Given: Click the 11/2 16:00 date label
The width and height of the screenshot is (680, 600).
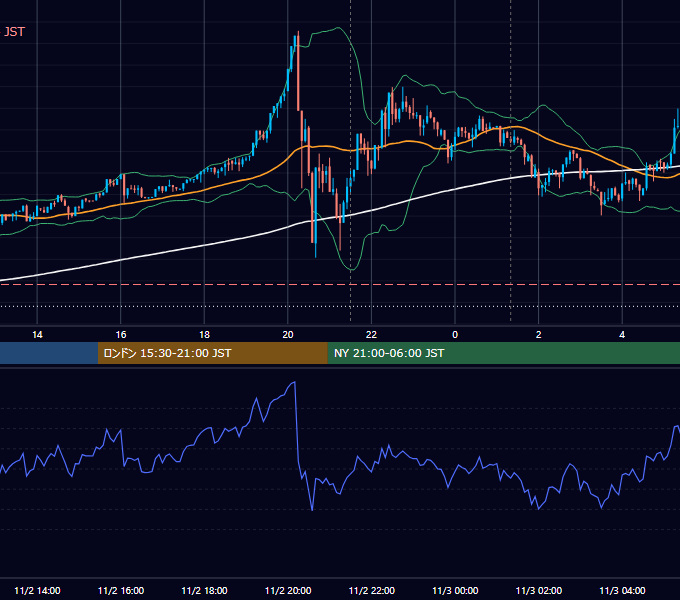Looking at the screenshot, I should pos(121,590).
